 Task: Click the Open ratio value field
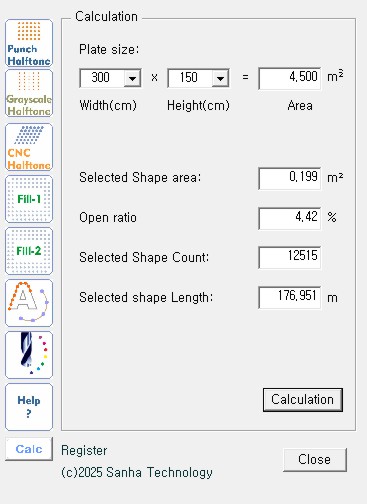290,218
